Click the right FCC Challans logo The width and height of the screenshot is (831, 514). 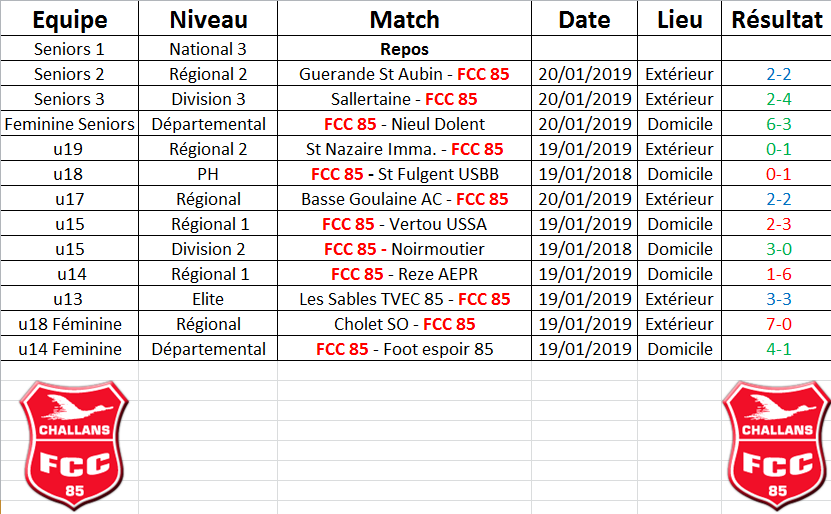coord(776,445)
